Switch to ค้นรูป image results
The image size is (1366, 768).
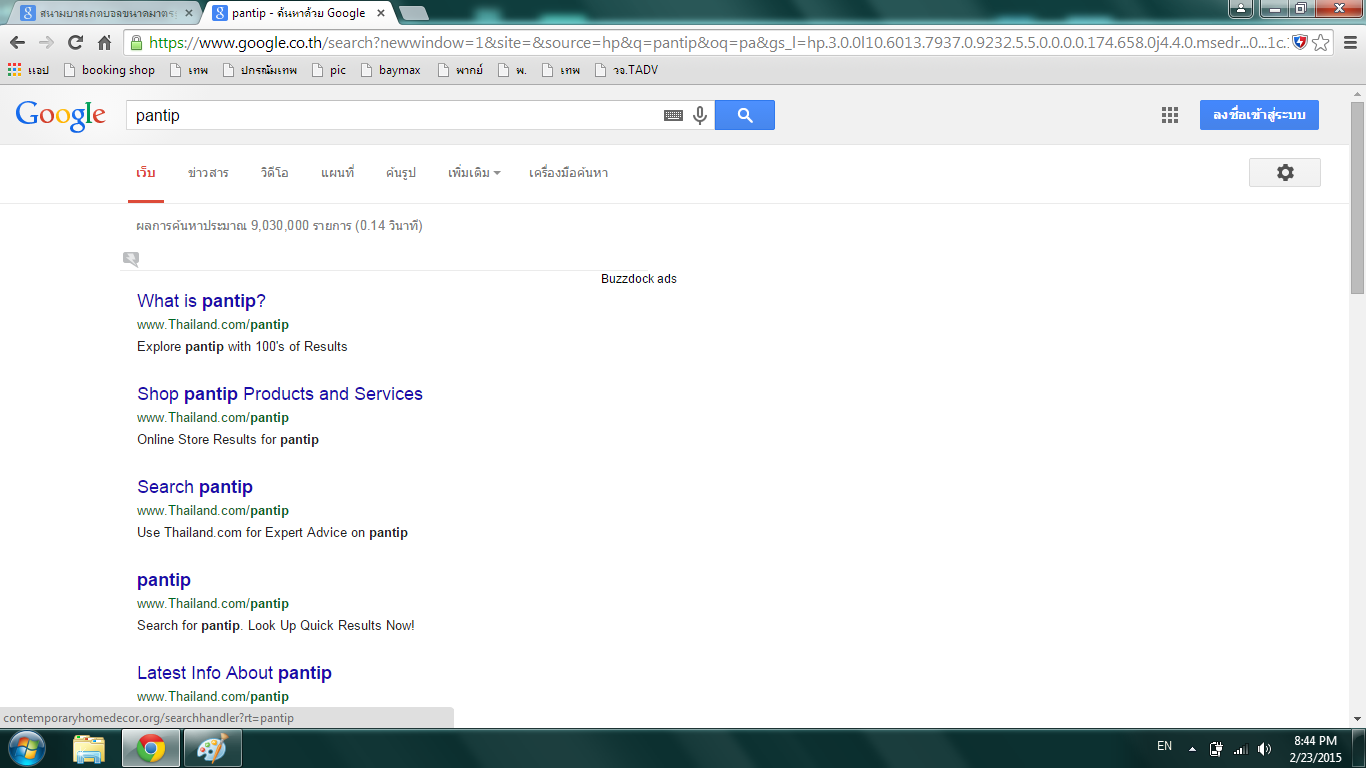click(x=401, y=173)
